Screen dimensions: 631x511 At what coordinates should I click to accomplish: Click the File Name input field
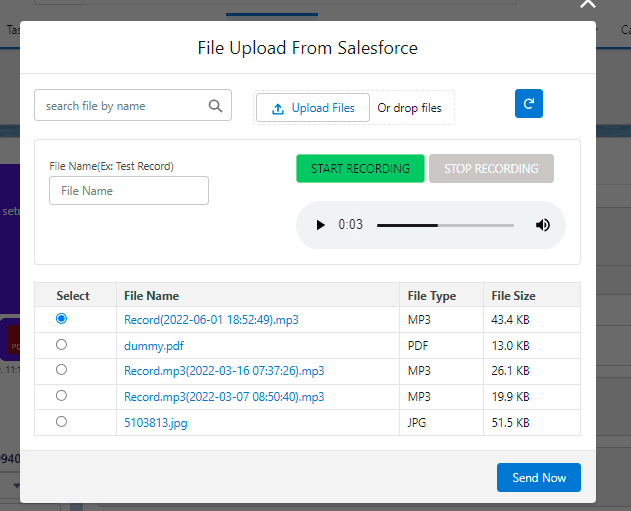[129, 191]
